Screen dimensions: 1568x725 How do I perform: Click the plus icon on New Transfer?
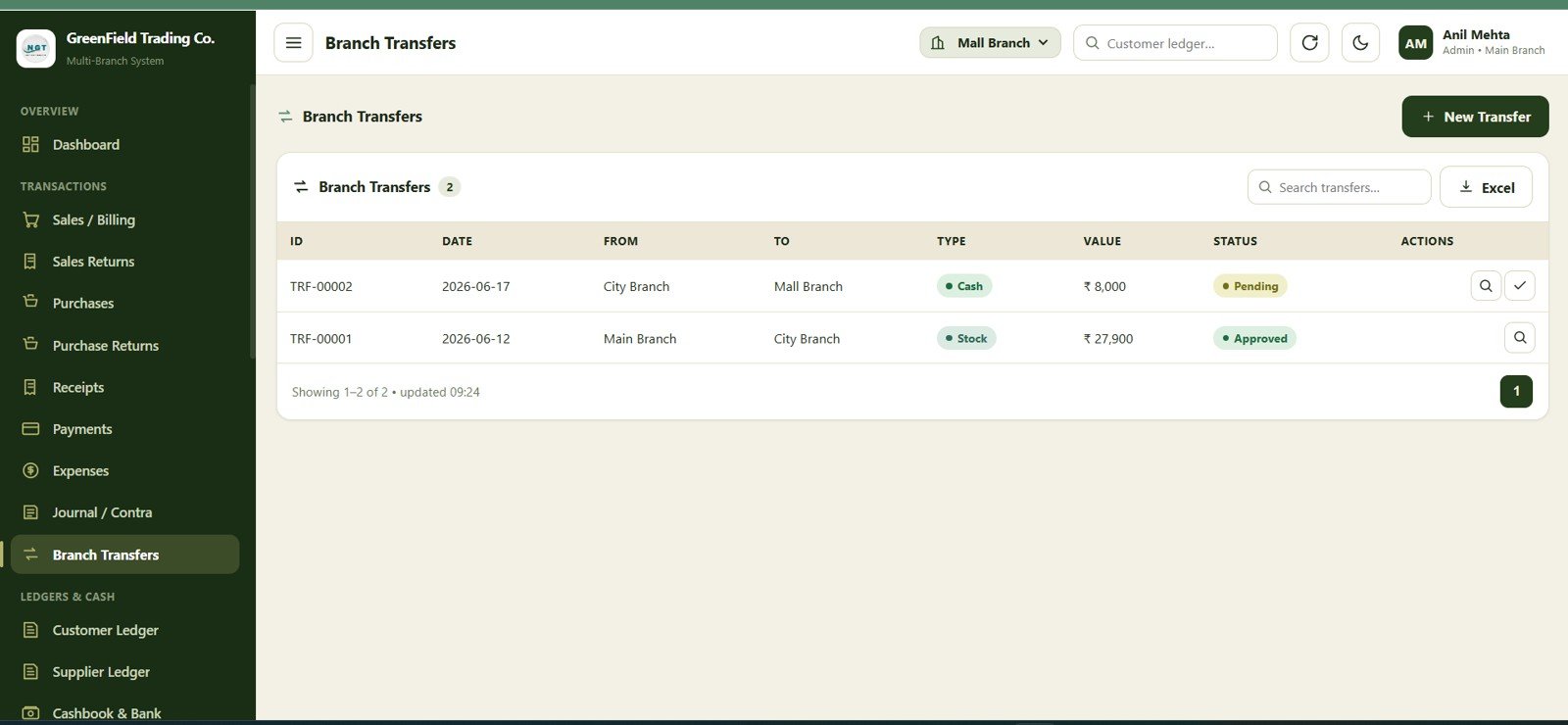point(1428,117)
